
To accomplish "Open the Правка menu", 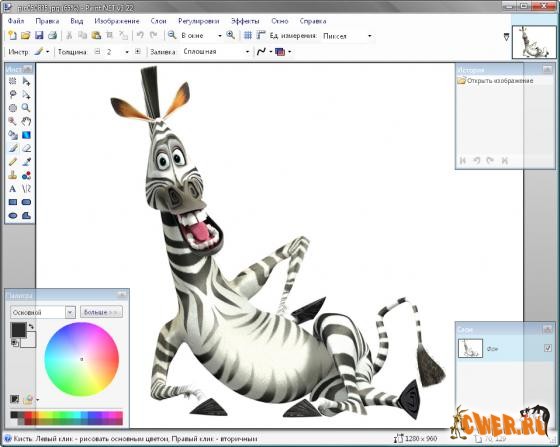I will click(47, 21).
